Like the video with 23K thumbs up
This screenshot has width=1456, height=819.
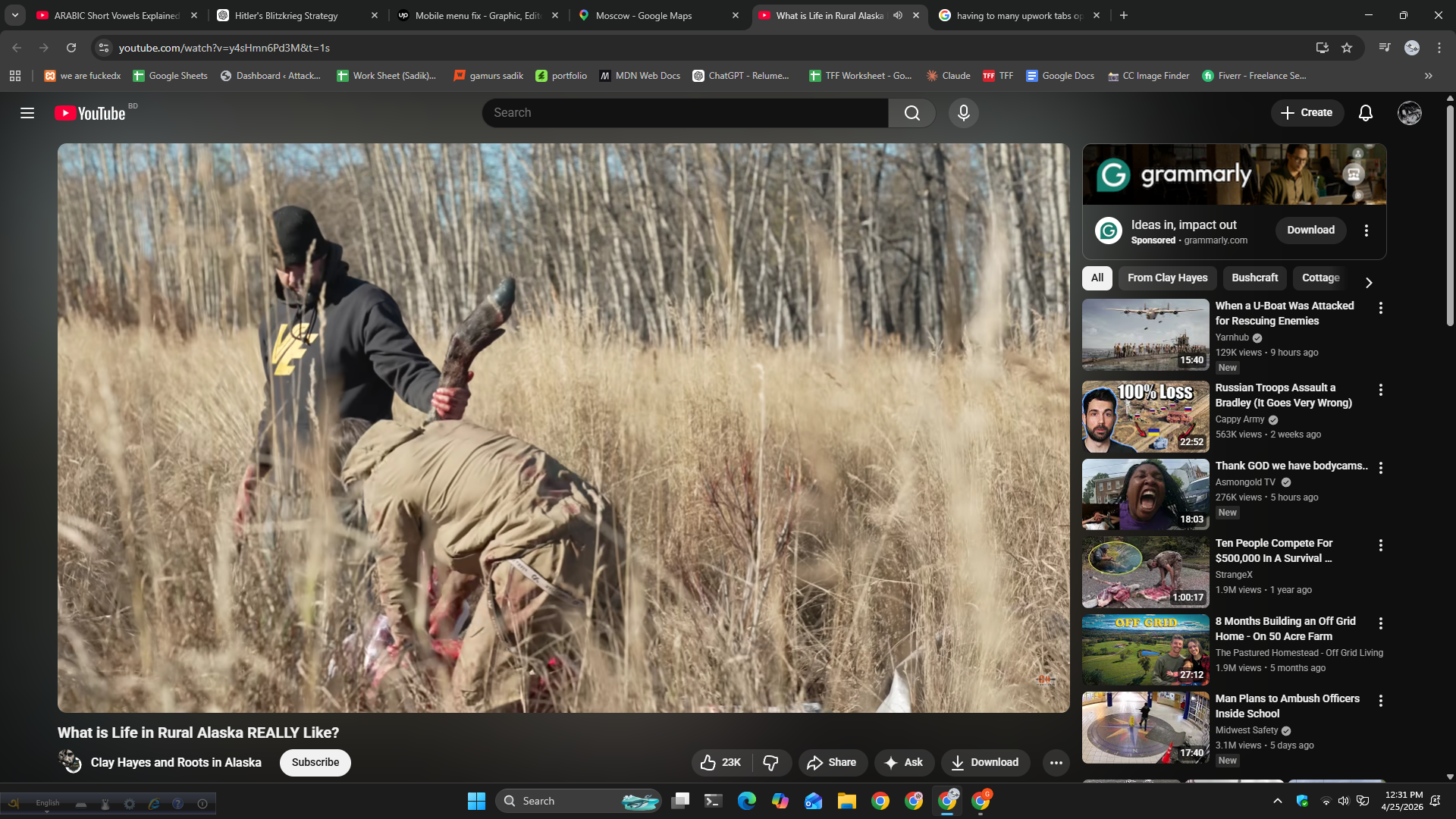coord(721,762)
